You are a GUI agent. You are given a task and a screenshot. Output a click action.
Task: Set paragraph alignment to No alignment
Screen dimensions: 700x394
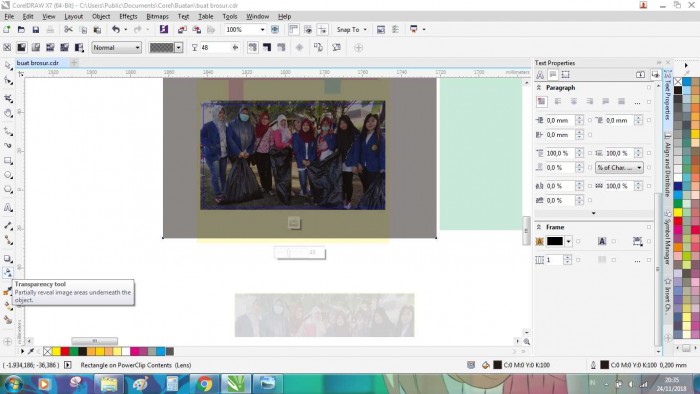(542, 102)
